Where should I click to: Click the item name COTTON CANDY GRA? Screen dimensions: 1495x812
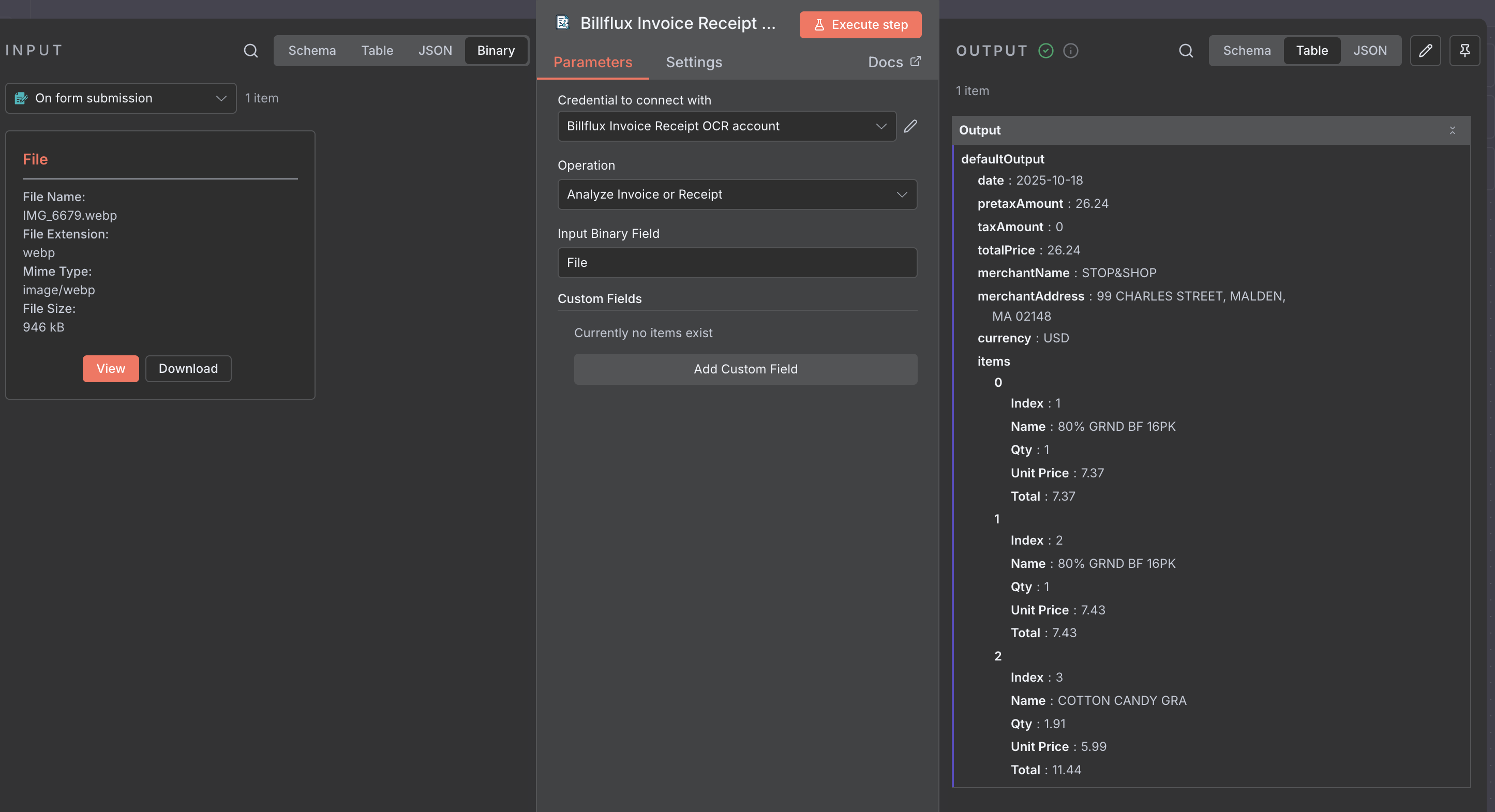(1122, 701)
